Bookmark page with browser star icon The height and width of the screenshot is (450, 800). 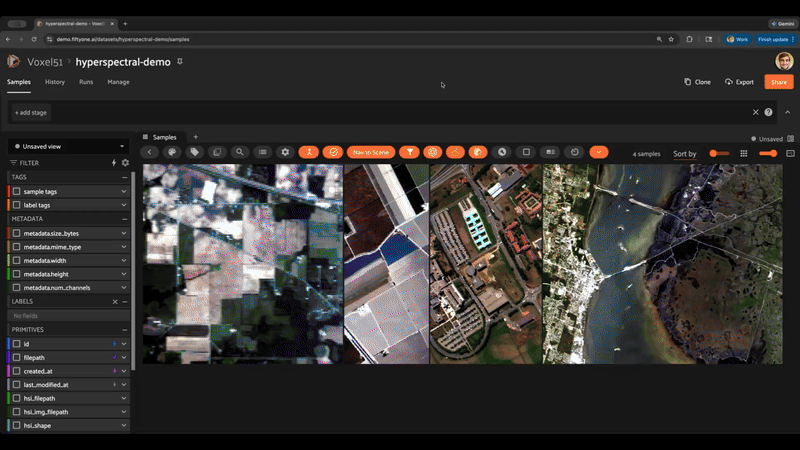coord(671,39)
